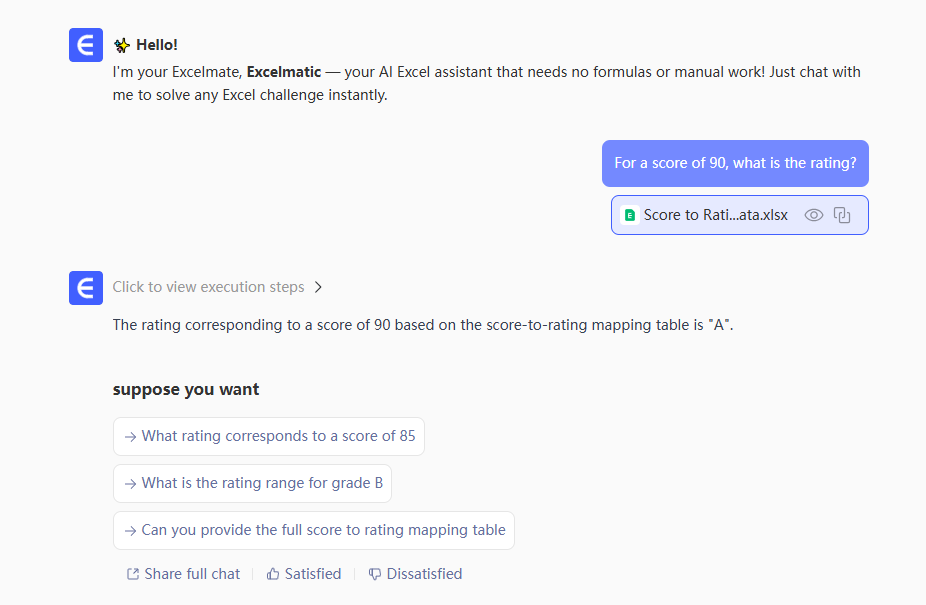Ask for the full score to rating mapping table
This screenshot has height=605, width=926.
(323, 530)
